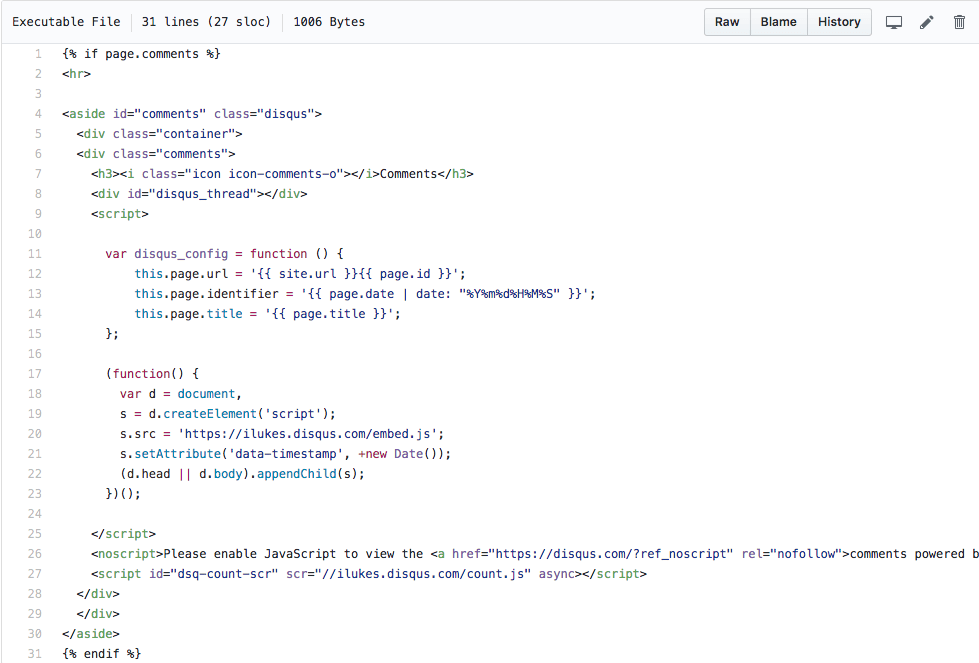This screenshot has height=663, width=979.
Task: Click the '{% endif %}' line
Action: coord(102,654)
